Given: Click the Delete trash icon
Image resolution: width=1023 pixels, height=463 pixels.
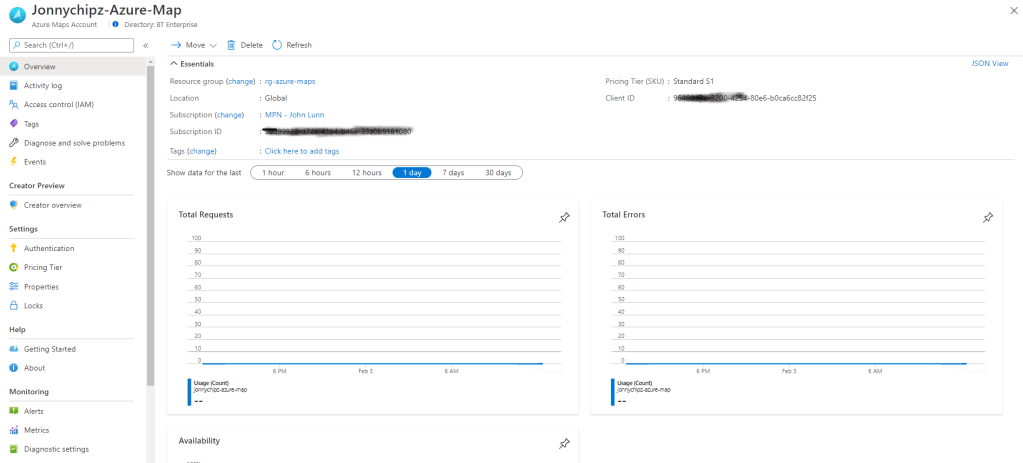Looking at the screenshot, I should tap(232, 45).
